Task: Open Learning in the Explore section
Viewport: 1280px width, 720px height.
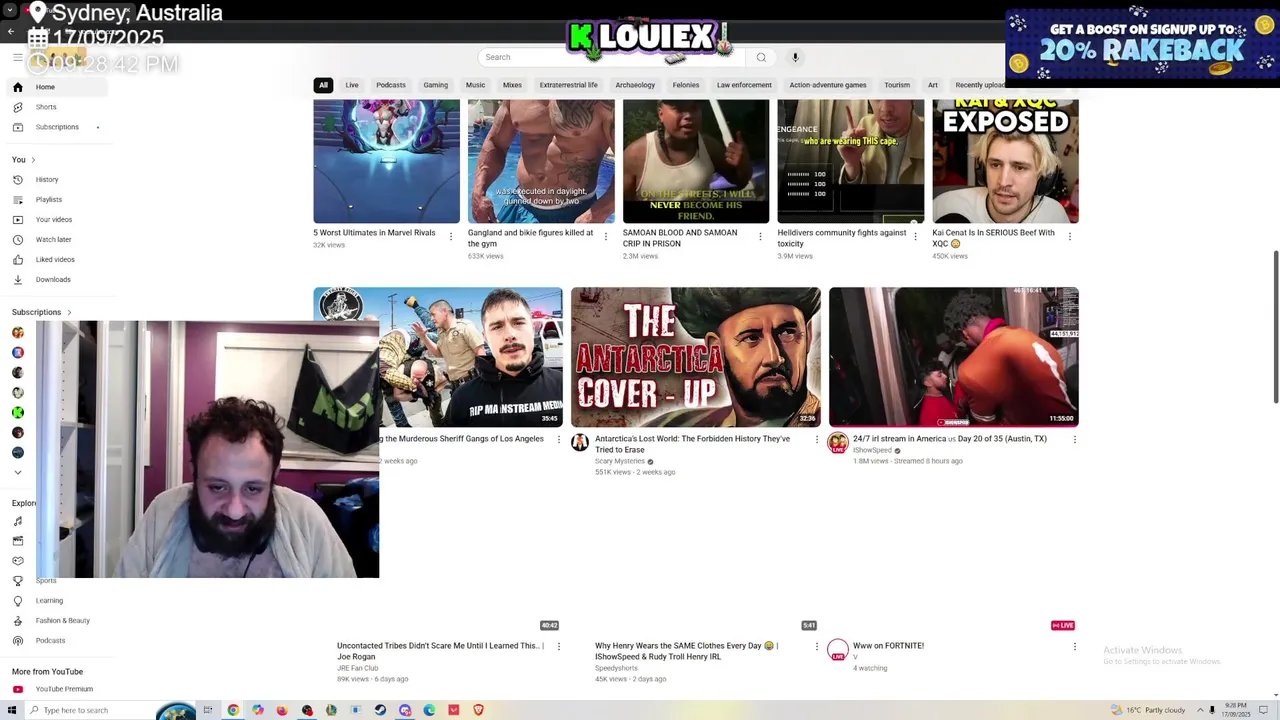Action: click(49, 601)
